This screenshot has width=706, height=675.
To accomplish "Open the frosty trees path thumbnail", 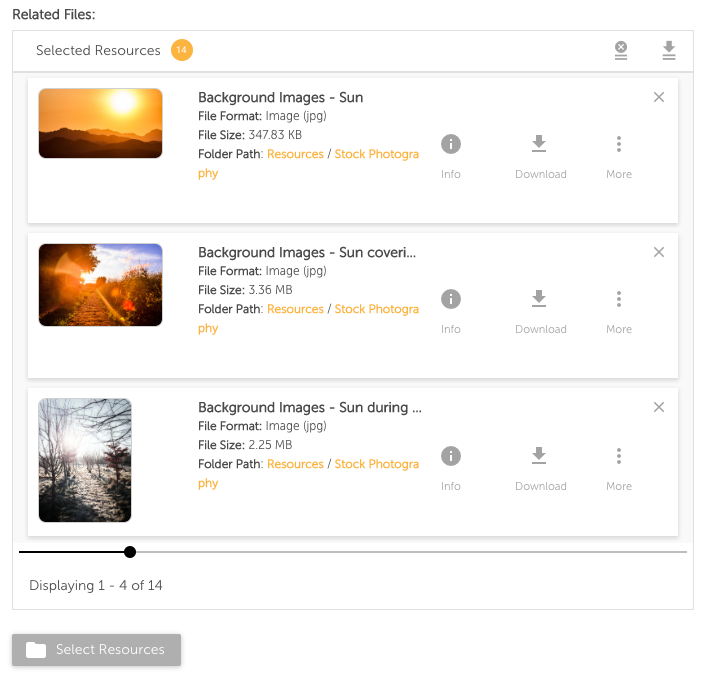I will (85, 460).
